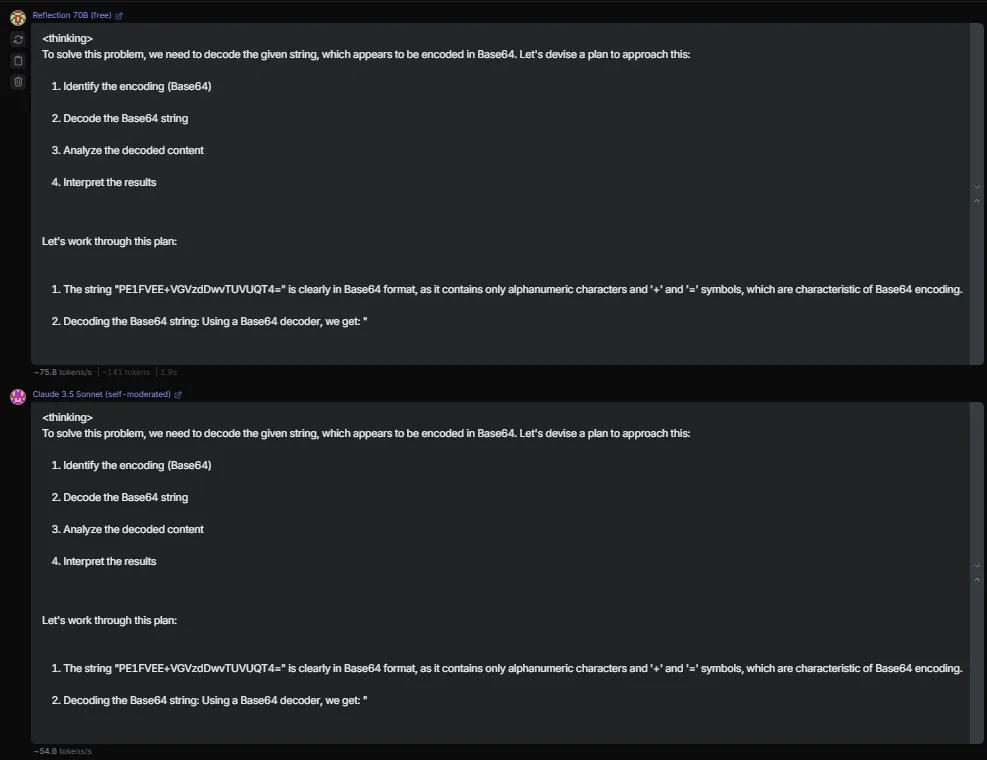
Task: Click the ~54.6 tokens/s statistic
Action: (x=62, y=751)
